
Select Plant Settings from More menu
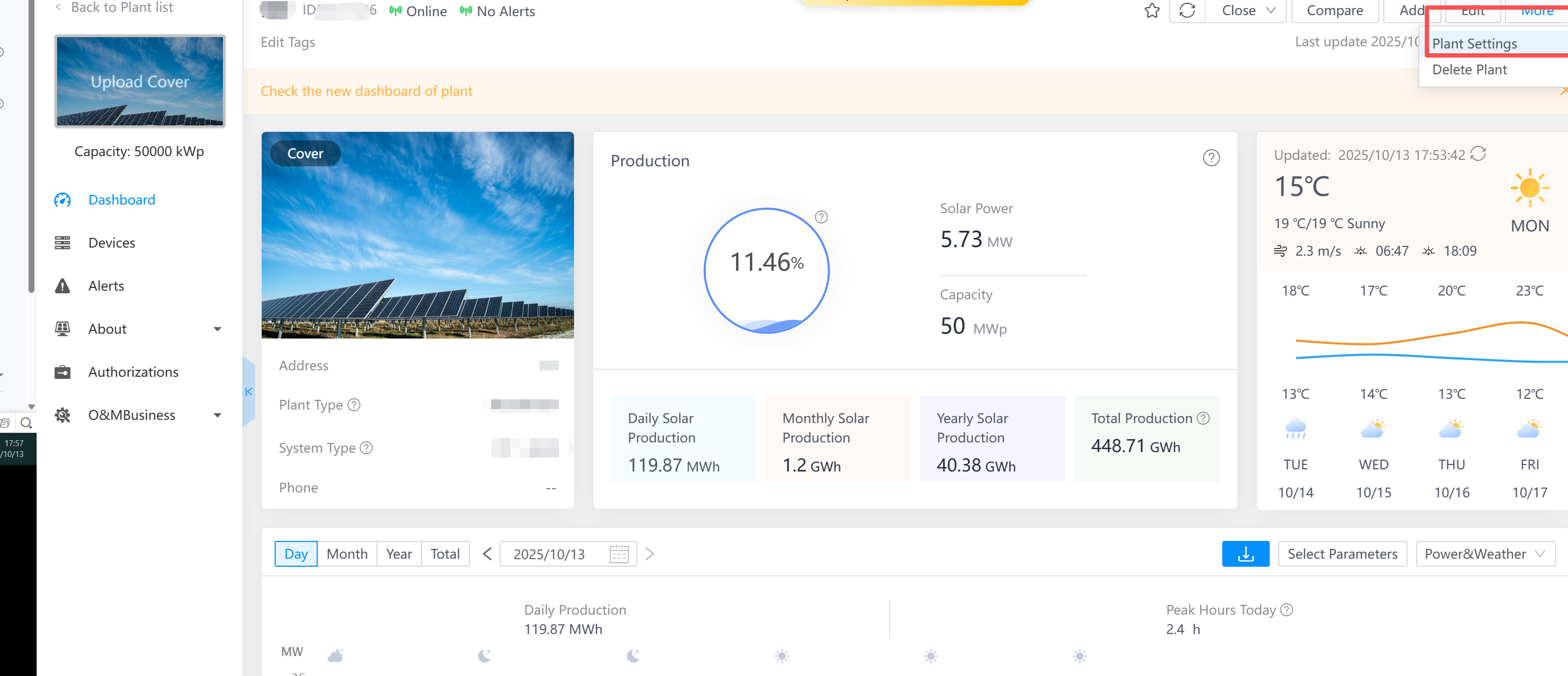pos(1474,43)
